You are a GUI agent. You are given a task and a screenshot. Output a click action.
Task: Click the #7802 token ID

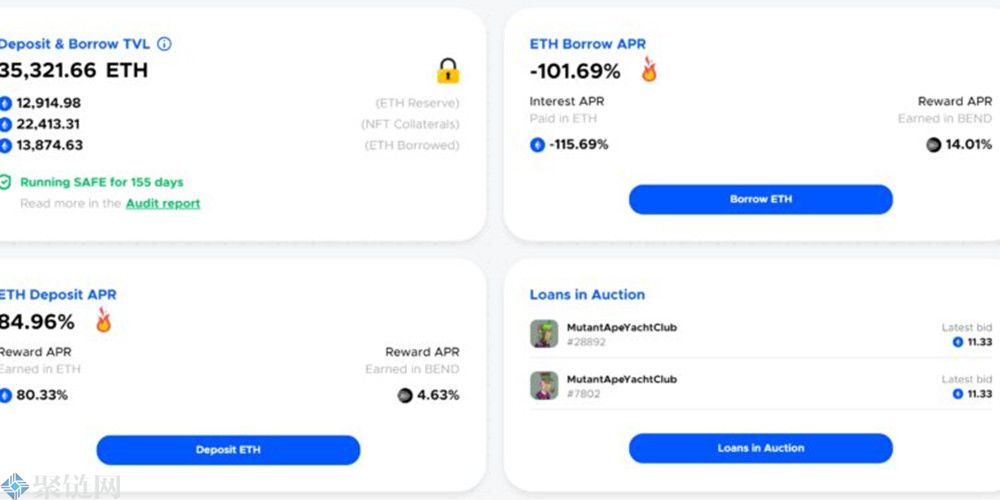584,394
